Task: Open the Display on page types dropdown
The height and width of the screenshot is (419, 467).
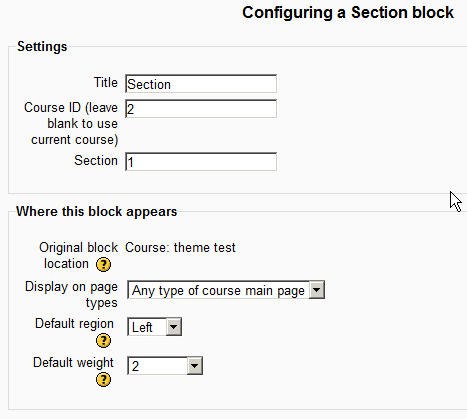Action: tap(226, 290)
